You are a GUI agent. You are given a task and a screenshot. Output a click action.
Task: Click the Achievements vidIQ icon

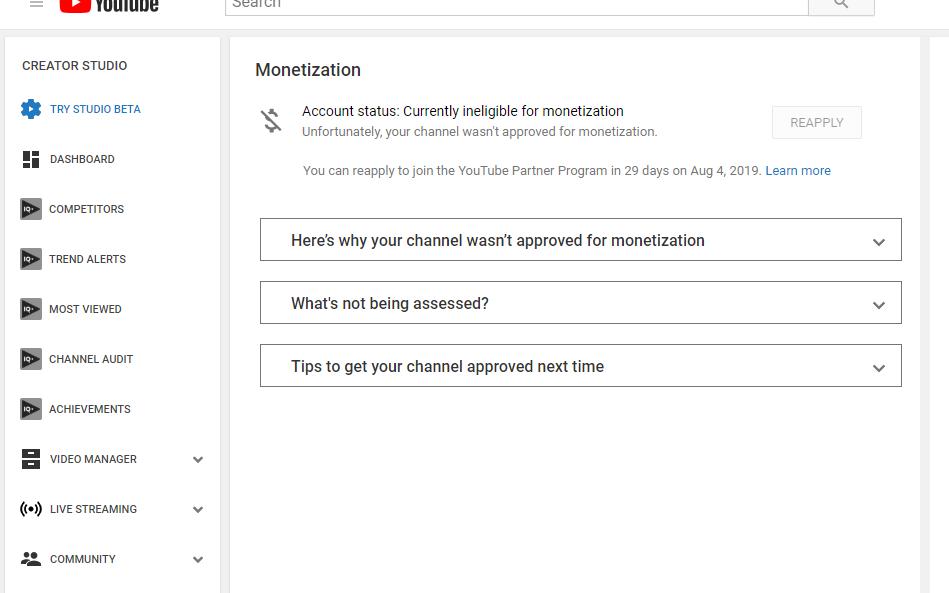point(31,409)
